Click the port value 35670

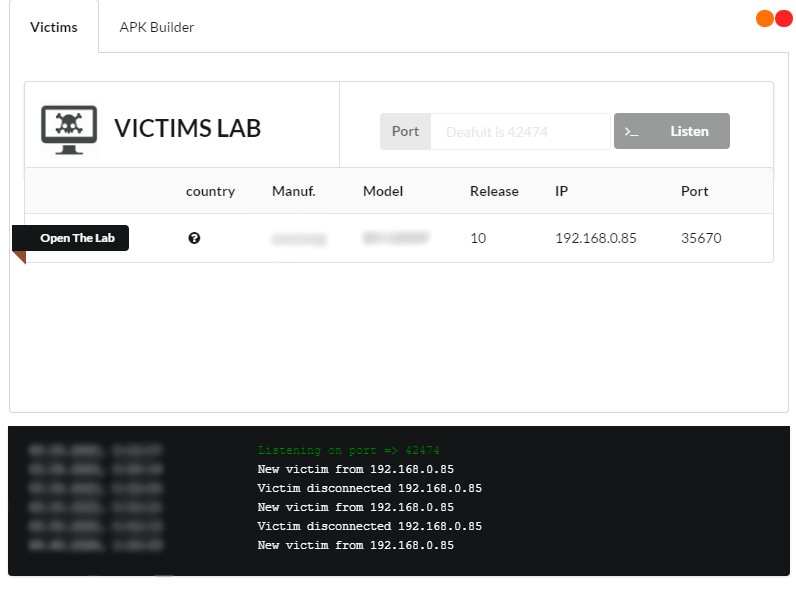pyautogui.click(x=701, y=238)
